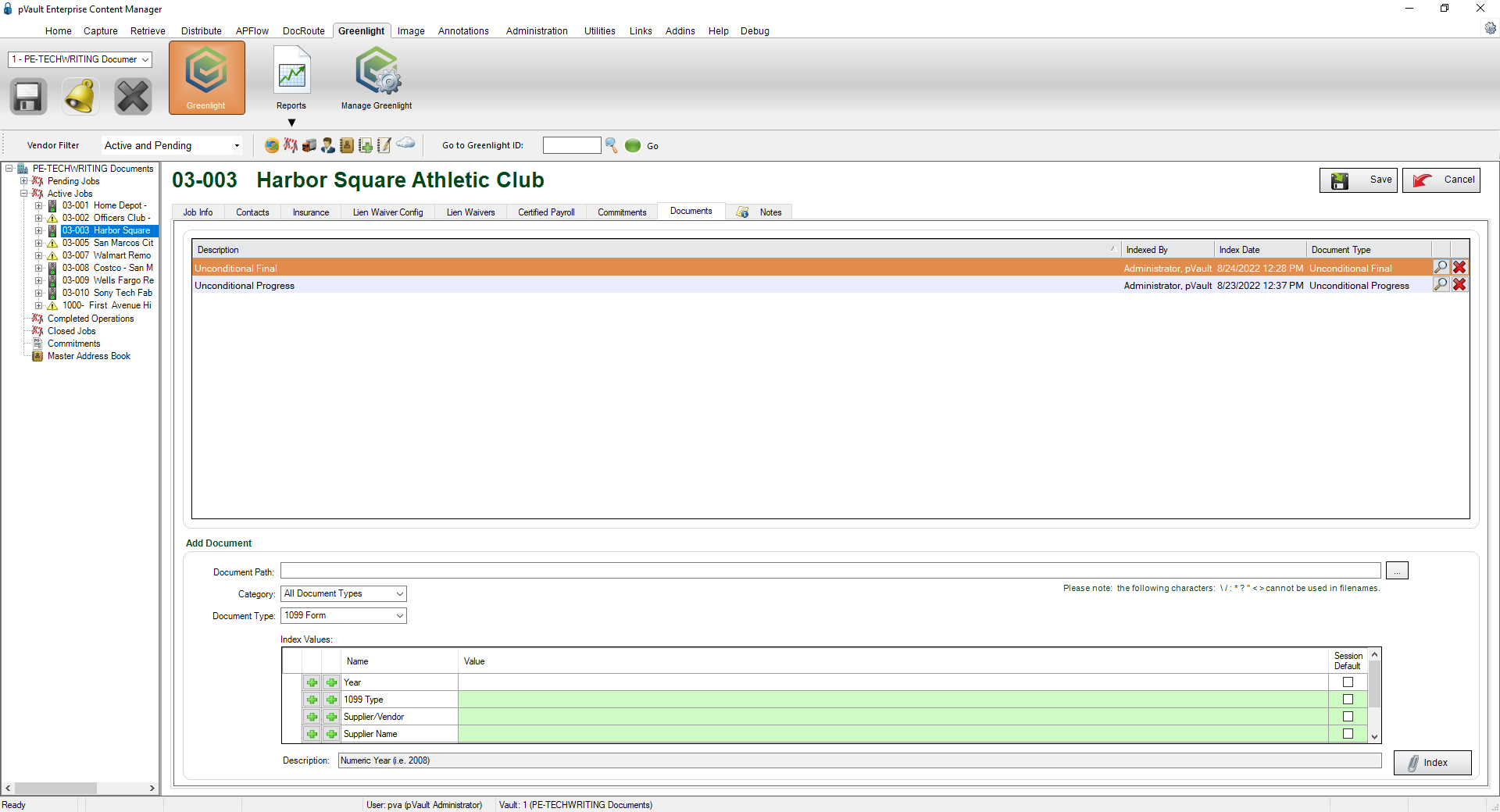Open the Retrieve menu
The width and height of the screenshot is (1500, 812).
(x=148, y=31)
